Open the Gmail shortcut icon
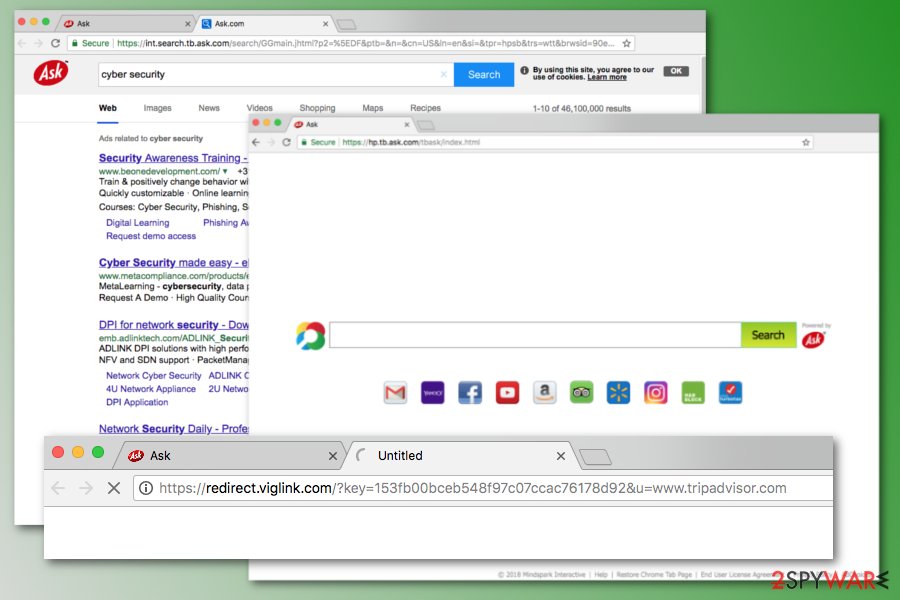 (395, 393)
